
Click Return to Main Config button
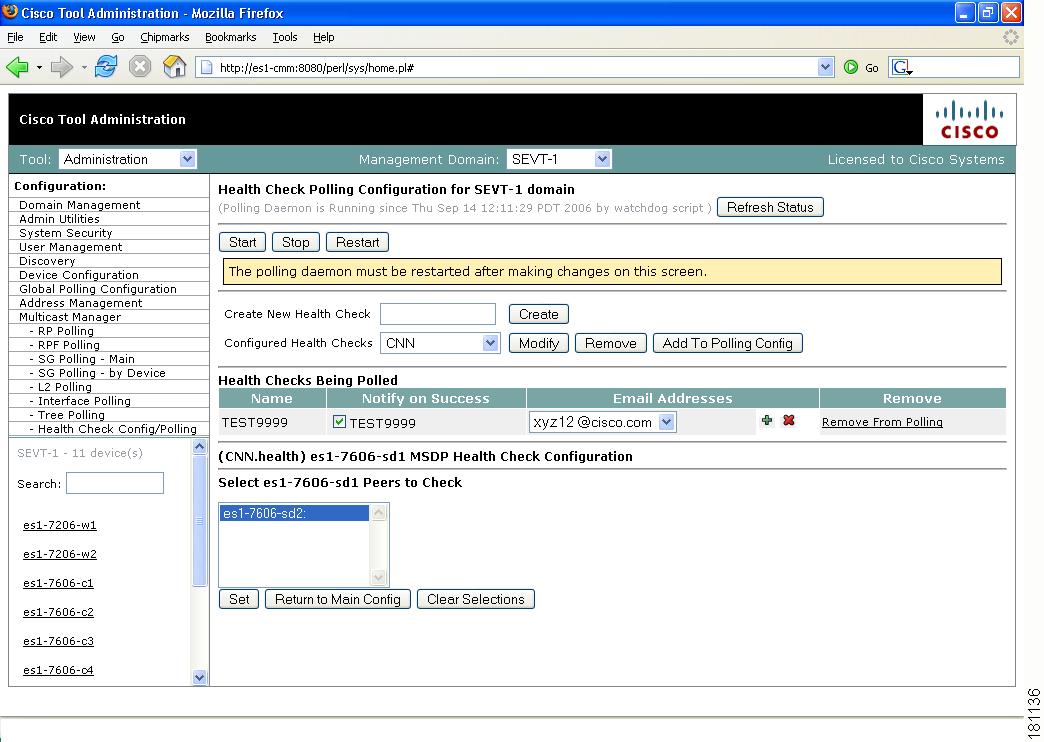[x=338, y=599]
